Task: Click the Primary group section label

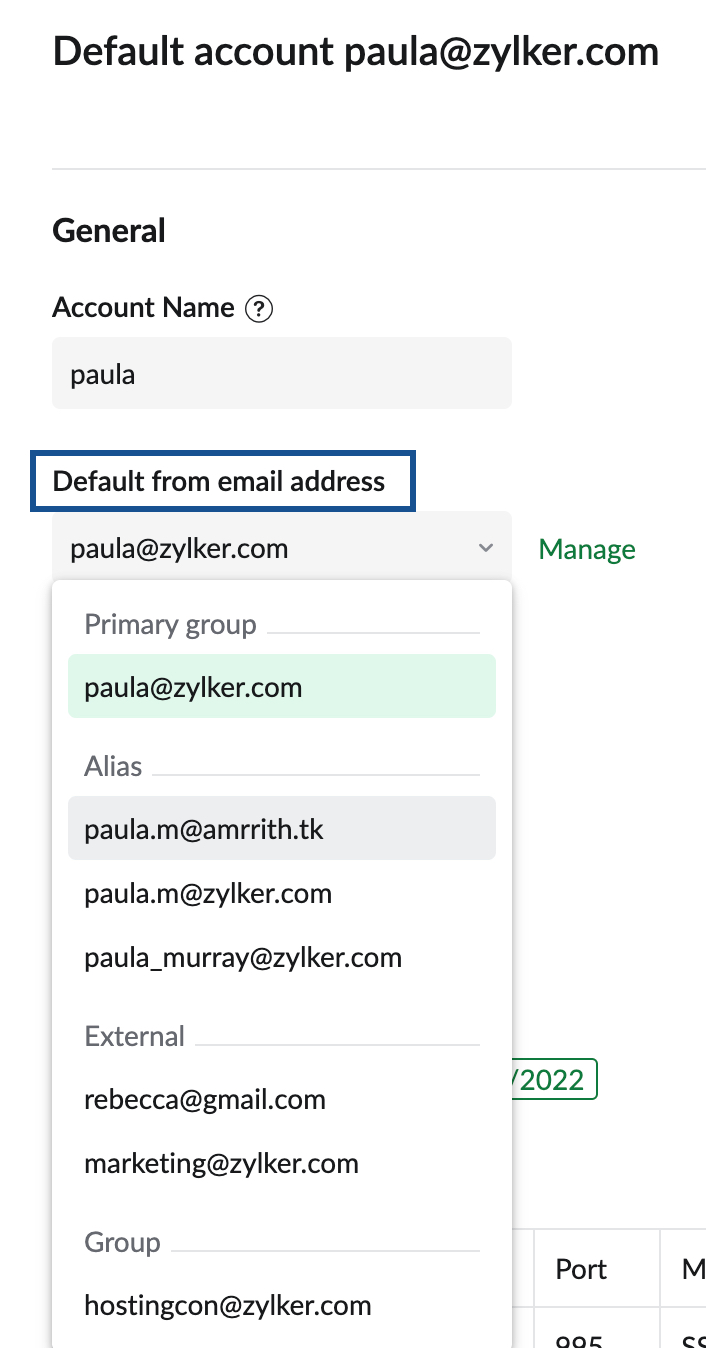Action: (170, 624)
